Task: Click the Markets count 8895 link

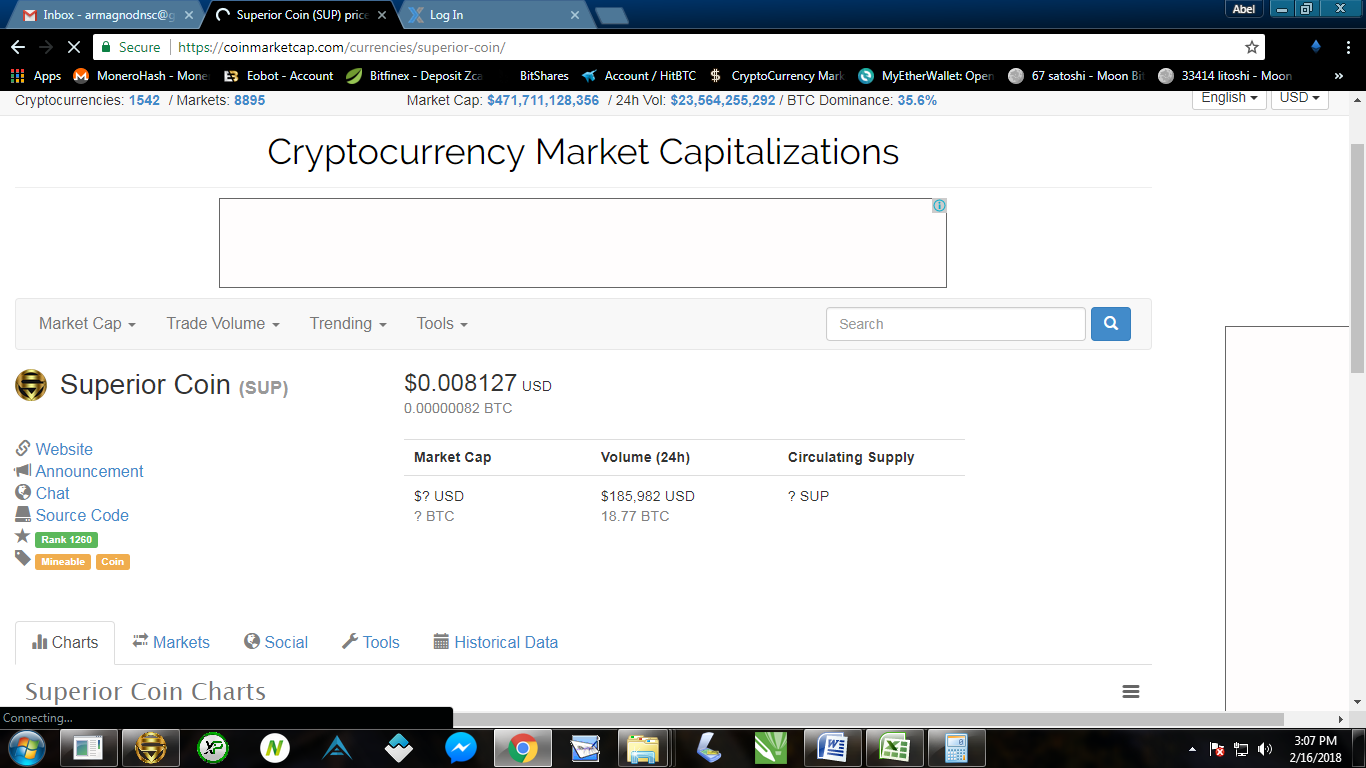Action: tap(250, 100)
